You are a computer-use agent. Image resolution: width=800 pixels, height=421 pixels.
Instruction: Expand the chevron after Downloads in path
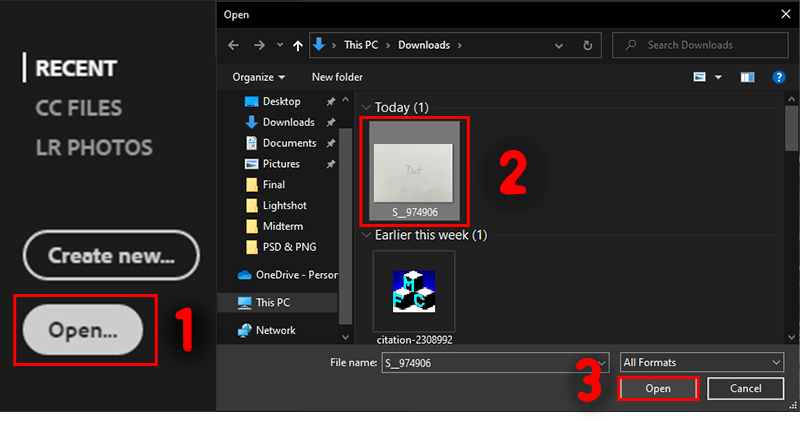[460, 45]
